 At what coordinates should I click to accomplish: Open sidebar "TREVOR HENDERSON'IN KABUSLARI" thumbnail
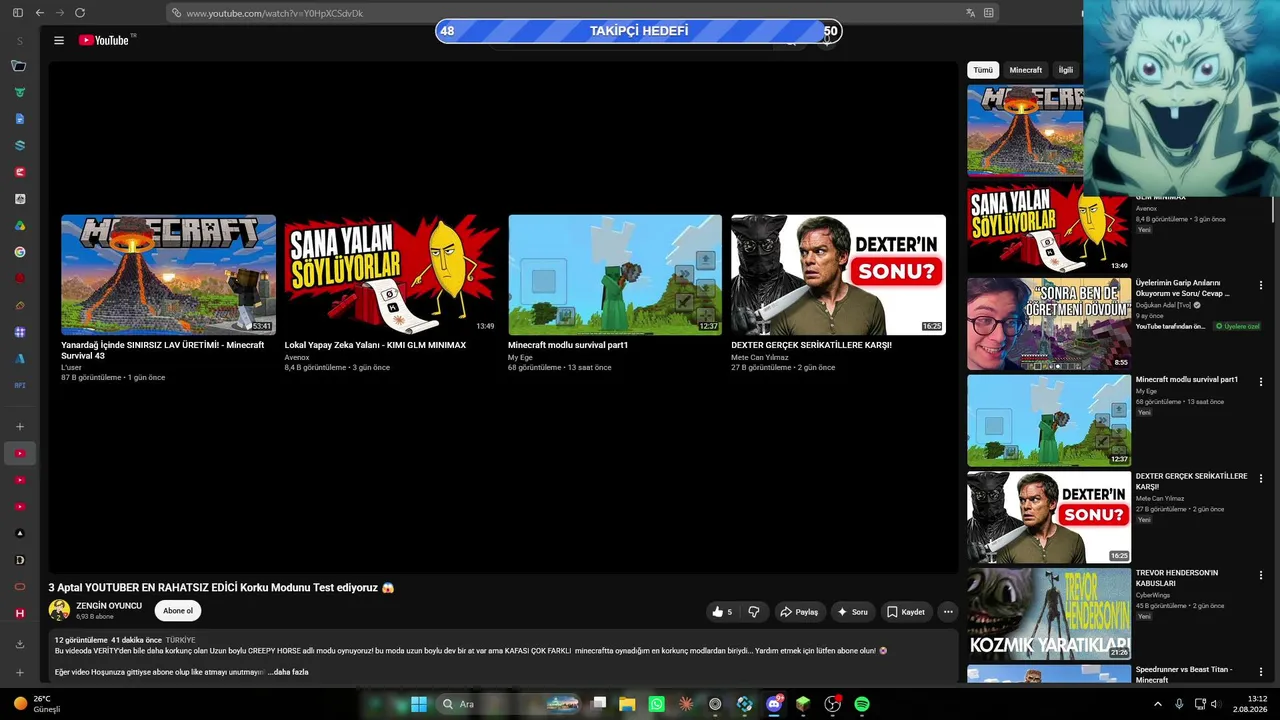click(x=1049, y=614)
